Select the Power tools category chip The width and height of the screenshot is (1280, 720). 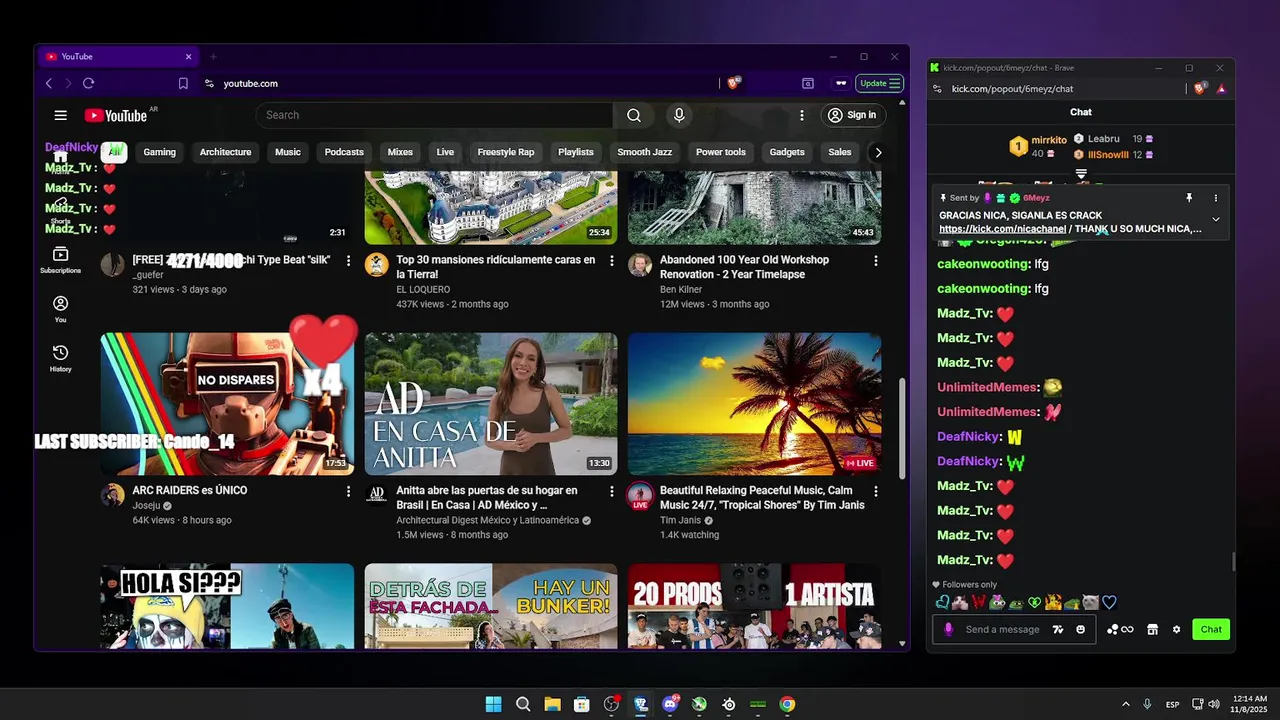721,152
